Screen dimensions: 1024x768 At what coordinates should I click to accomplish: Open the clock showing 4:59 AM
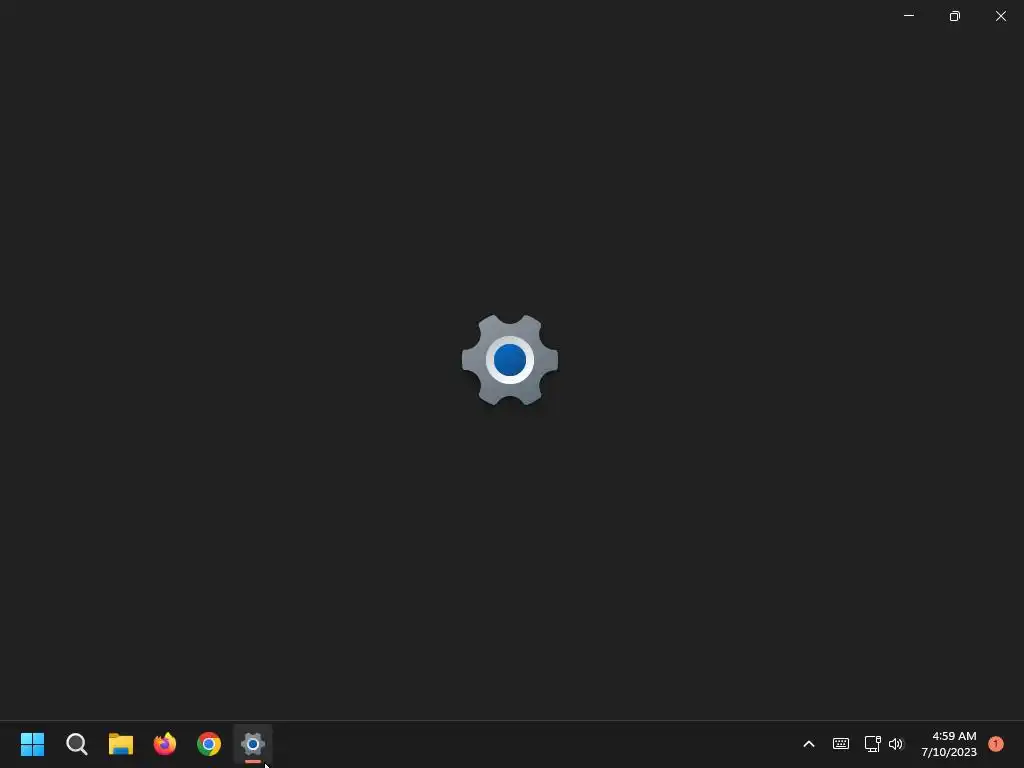949,744
